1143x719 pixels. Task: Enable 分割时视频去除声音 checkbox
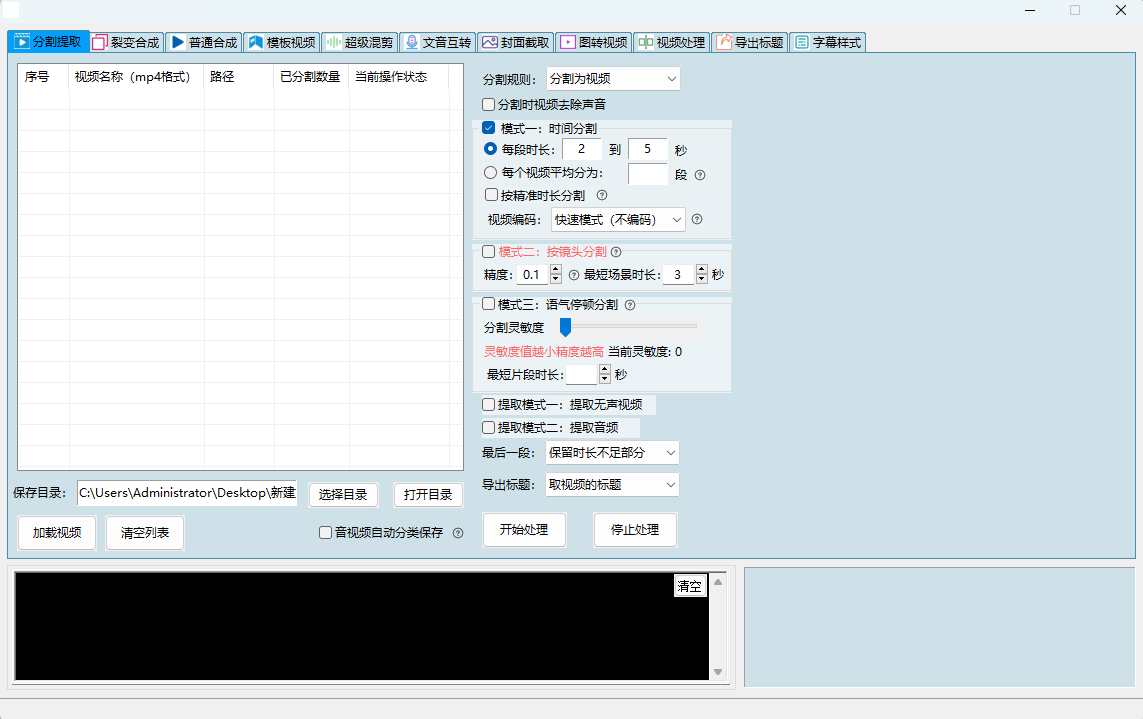[x=489, y=104]
